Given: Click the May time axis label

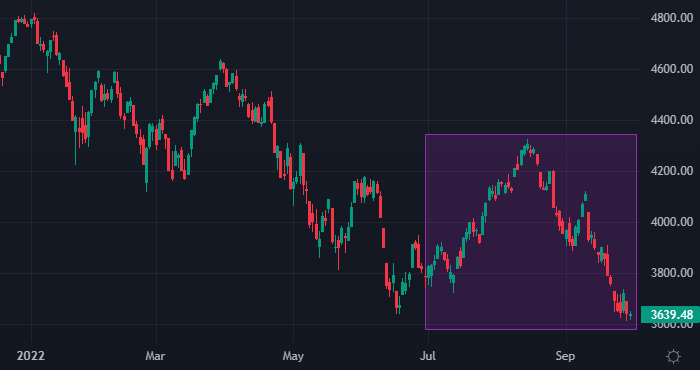Looking at the screenshot, I should [x=293, y=356].
